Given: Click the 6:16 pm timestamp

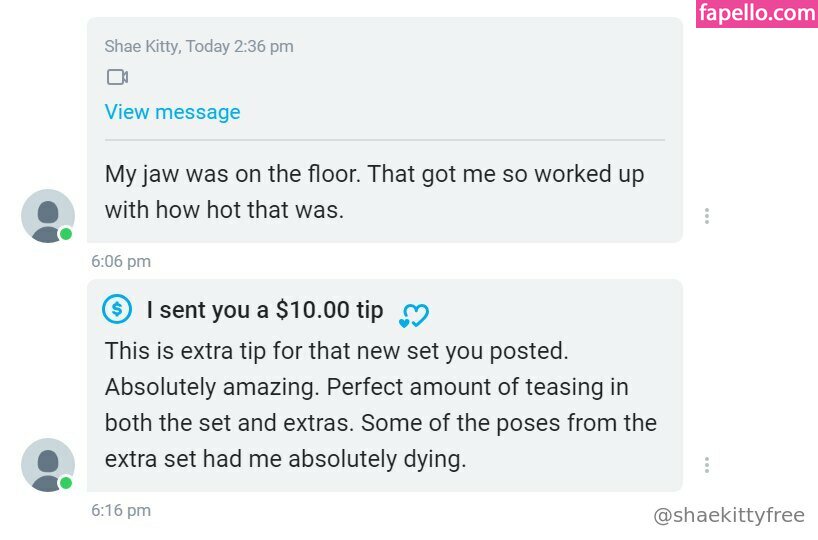Looking at the screenshot, I should tap(120, 511).
